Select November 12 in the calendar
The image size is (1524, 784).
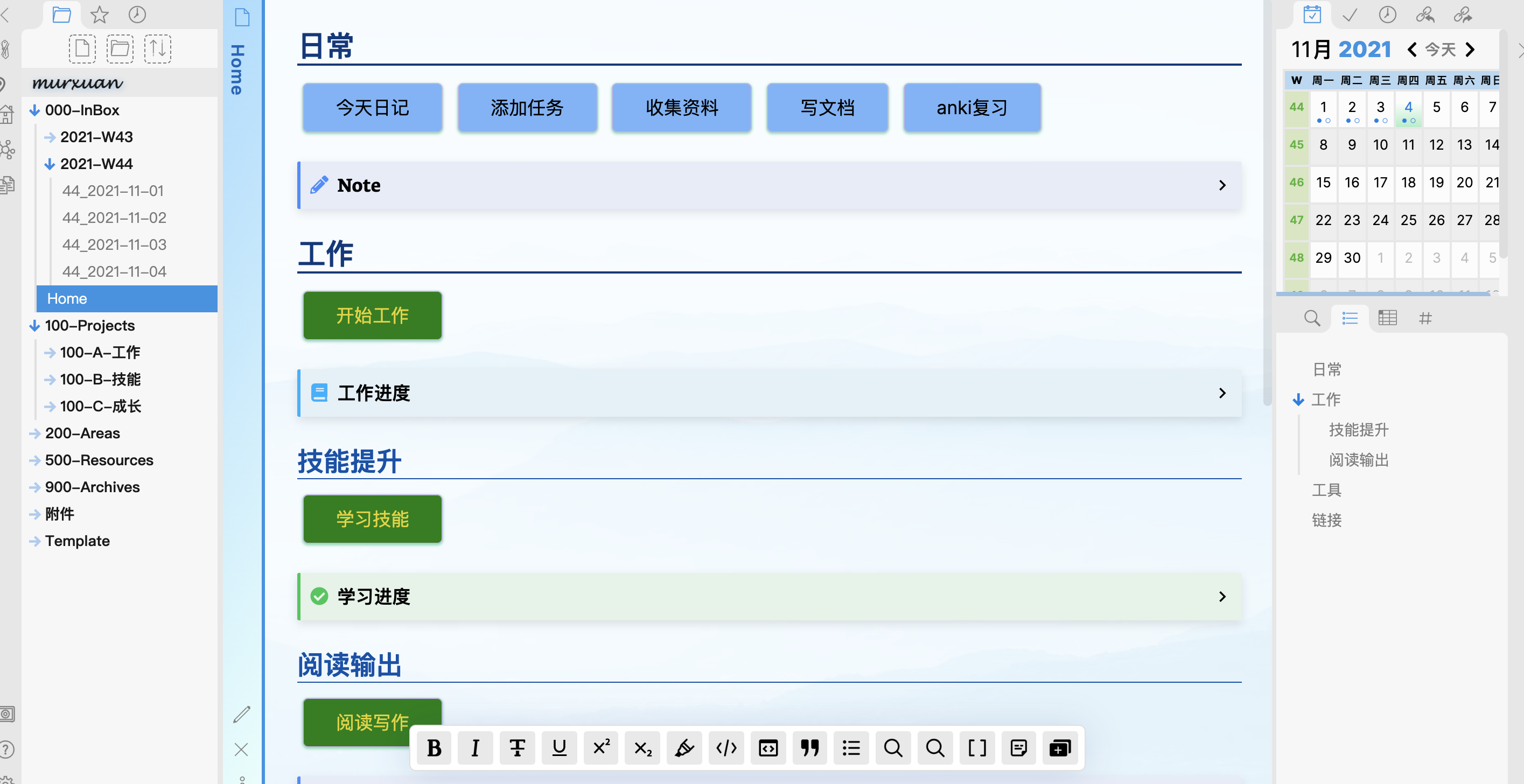pyautogui.click(x=1436, y=144)
